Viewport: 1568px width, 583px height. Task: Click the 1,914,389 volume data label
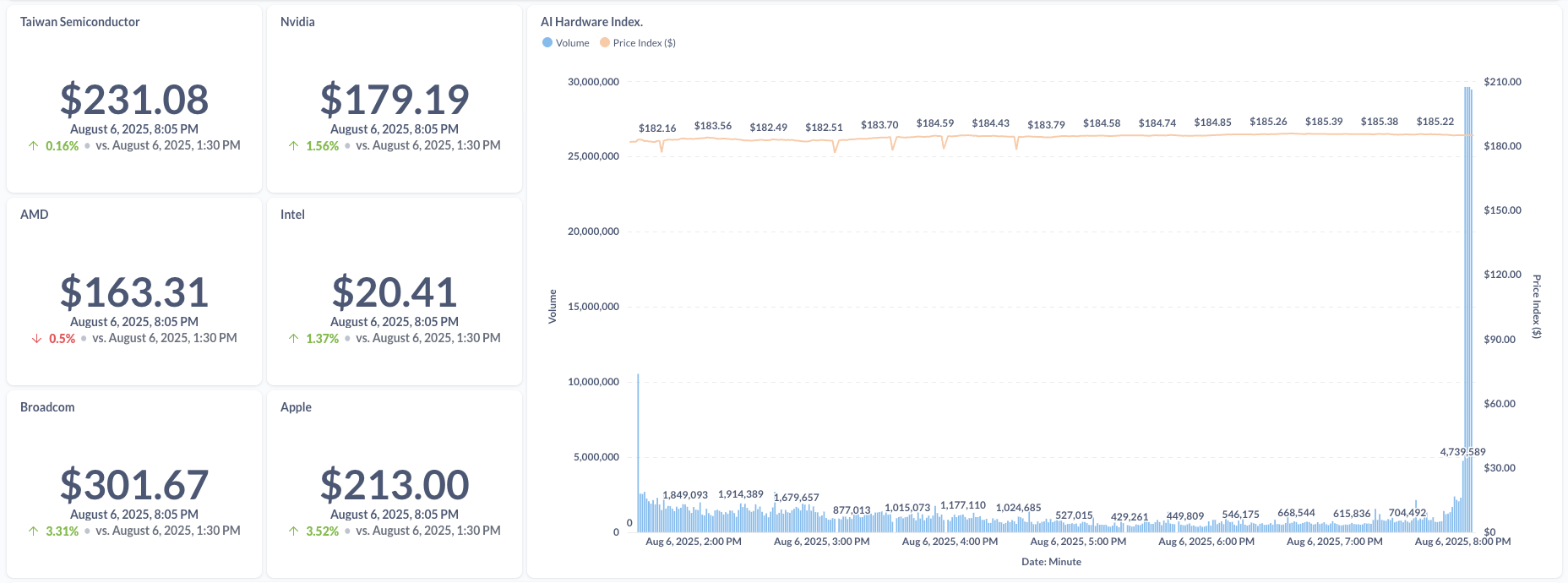click(741, 494)
